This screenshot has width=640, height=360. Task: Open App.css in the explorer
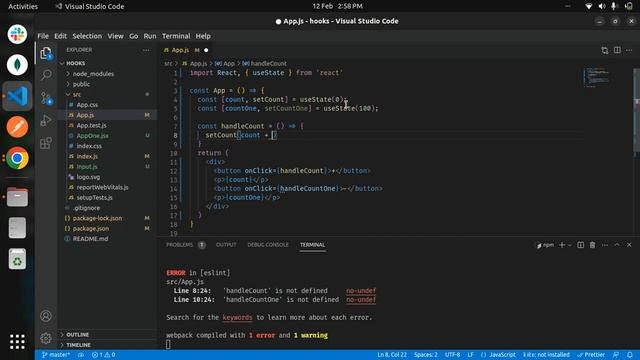(x=87, y=105)
